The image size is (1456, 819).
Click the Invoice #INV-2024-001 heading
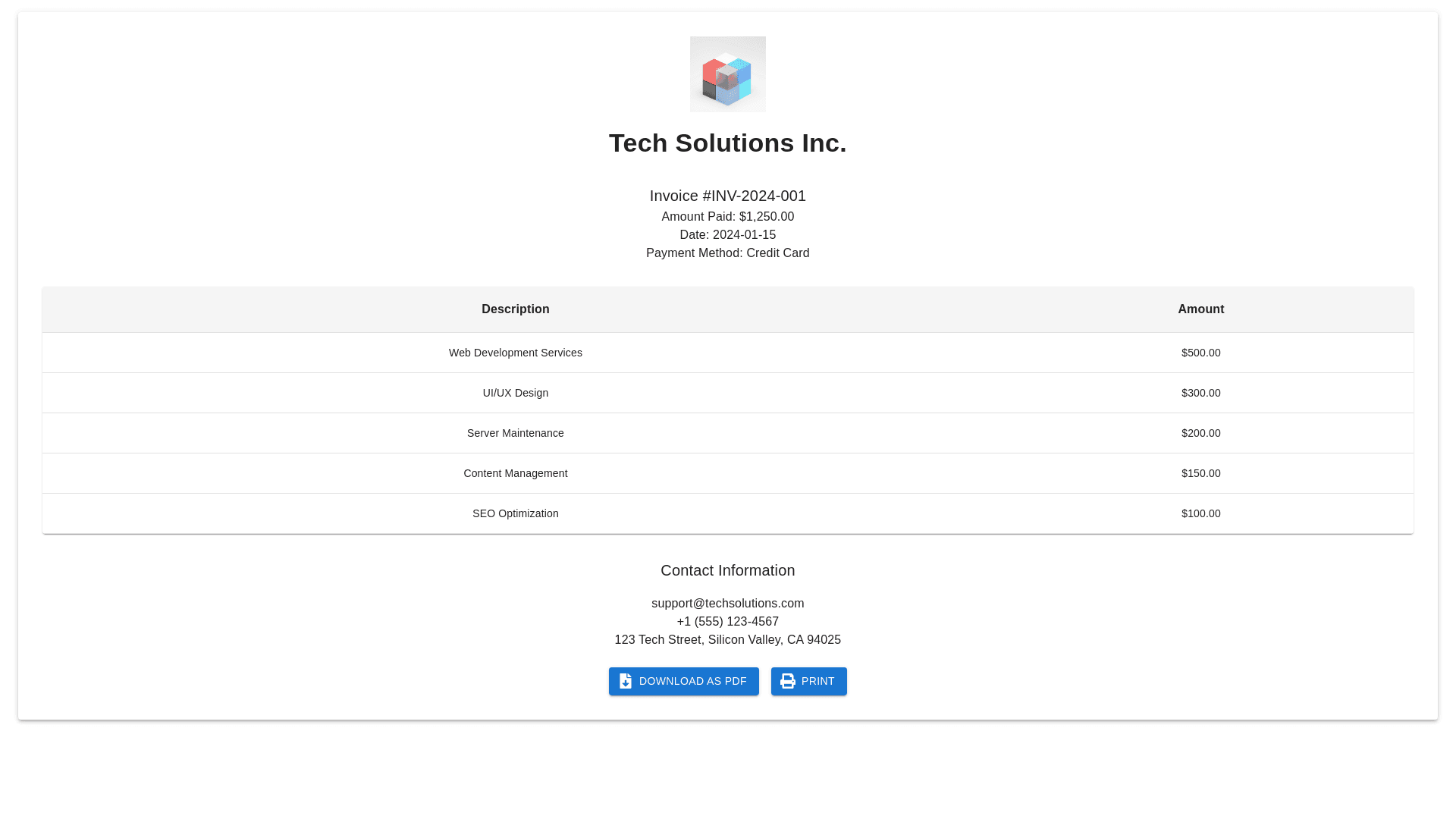click(727, 196)
